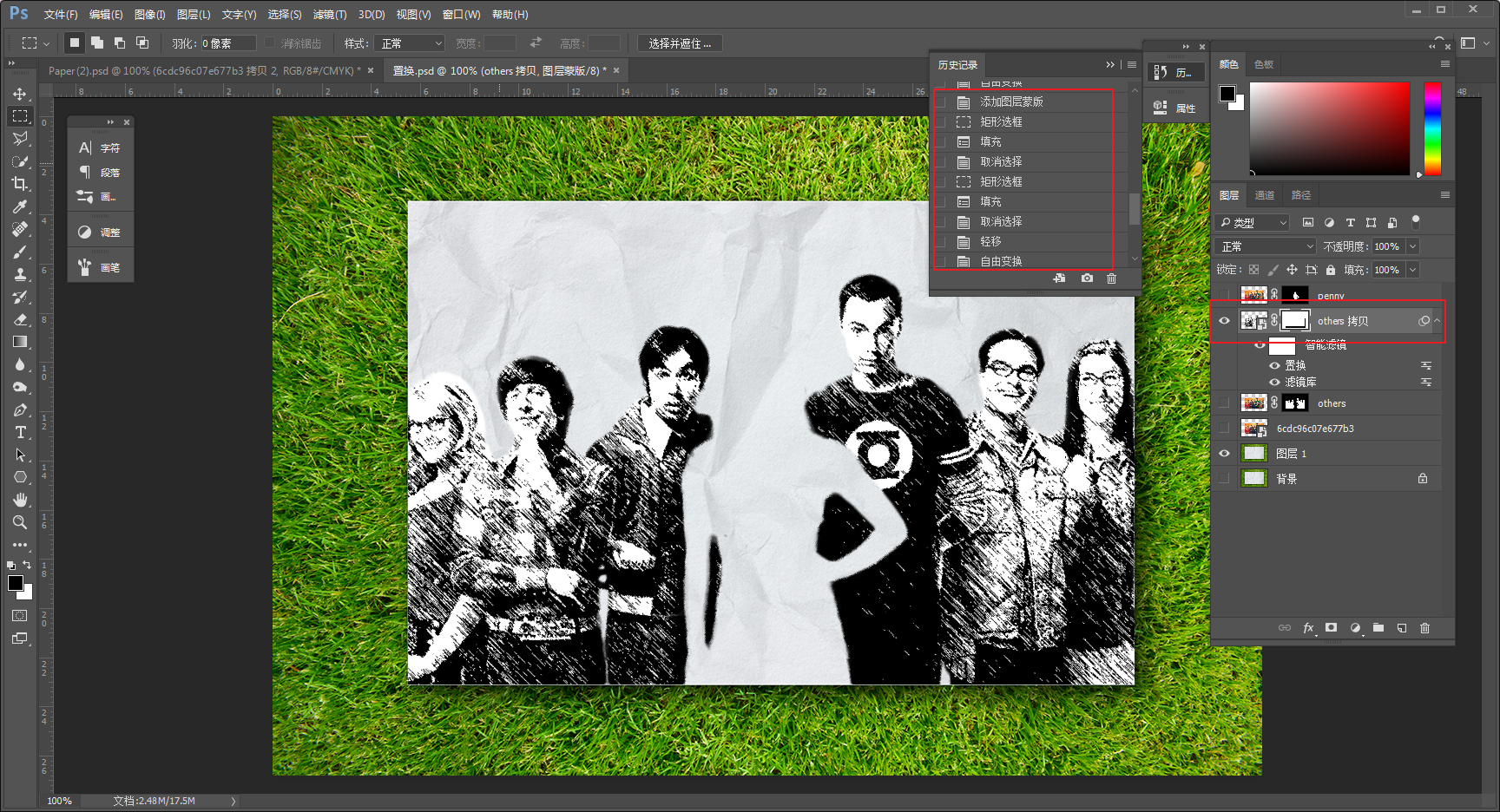Click lock all icon in Layers panel

coord(1331,270)
